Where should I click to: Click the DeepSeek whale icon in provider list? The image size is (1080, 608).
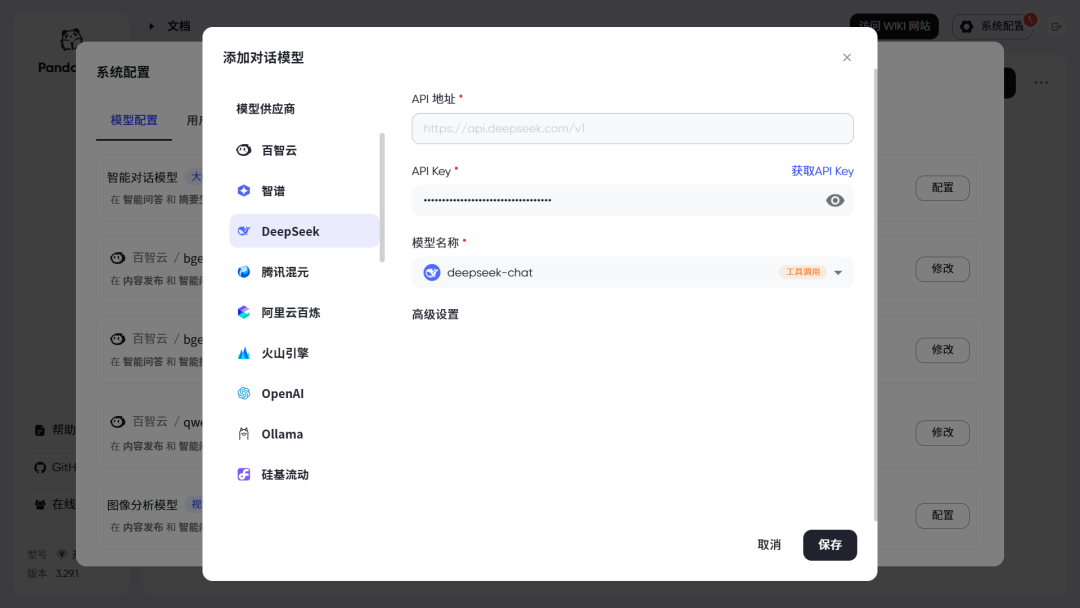click(244, 231)
